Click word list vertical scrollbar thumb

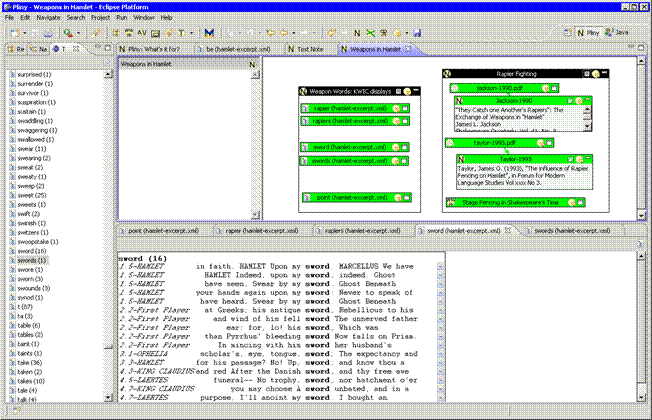(x=108, y=348)
